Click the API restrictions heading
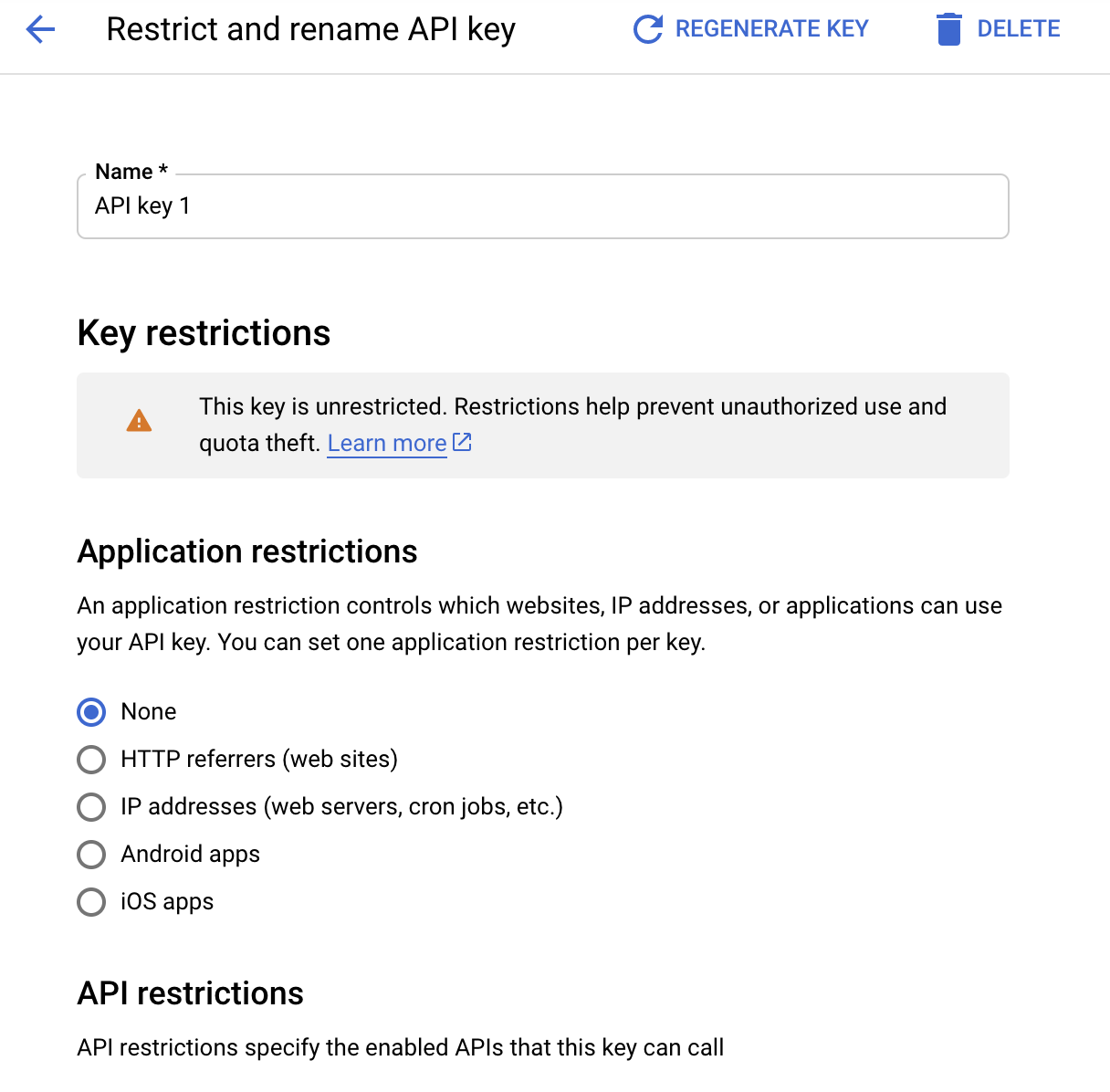 pyautogui.click(x=190, y=993)
